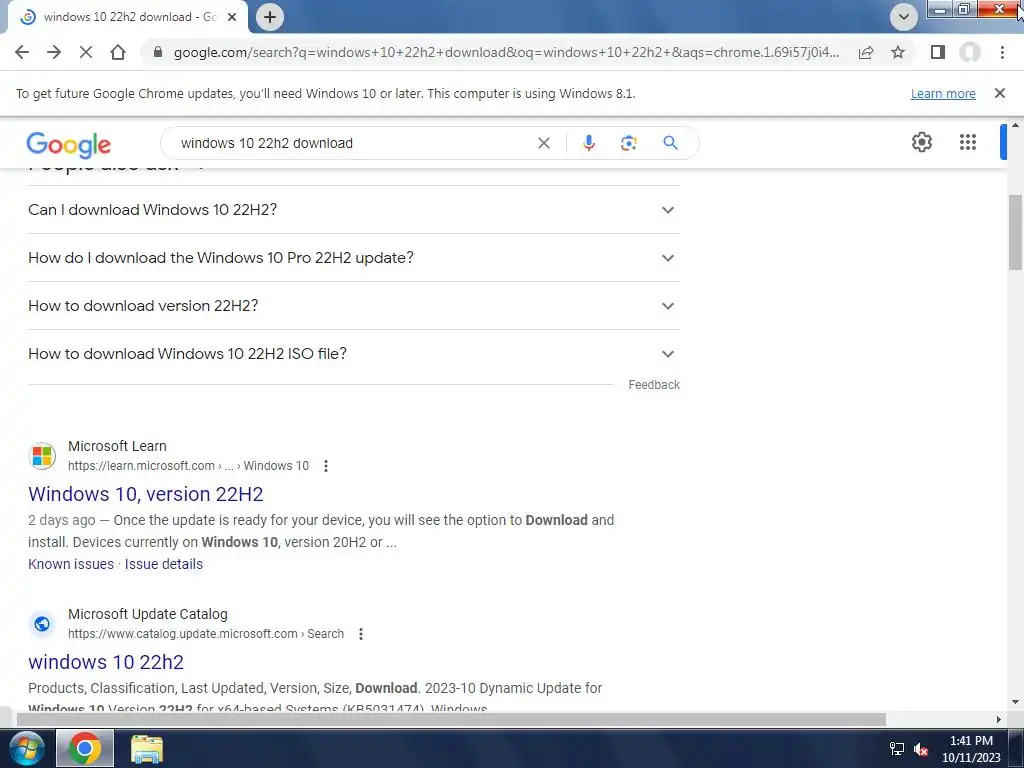Screen dimensions: 1024x768
Task: Open File Explorer from the taskbar
Action: (x=147, y=748)
